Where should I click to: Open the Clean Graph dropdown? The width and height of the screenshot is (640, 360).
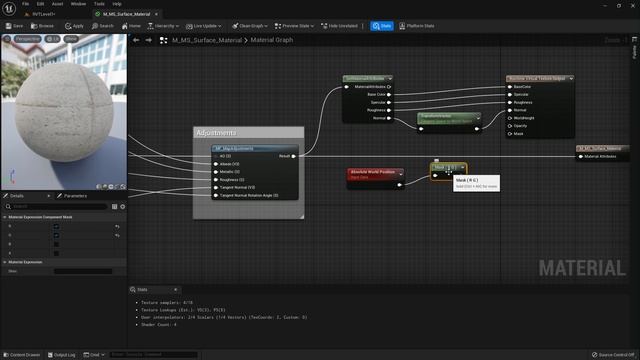[250, 26]
